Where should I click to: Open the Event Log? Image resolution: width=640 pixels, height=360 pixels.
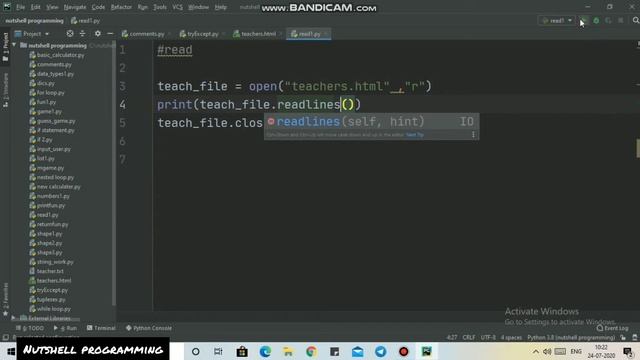(x=612, y=328)
